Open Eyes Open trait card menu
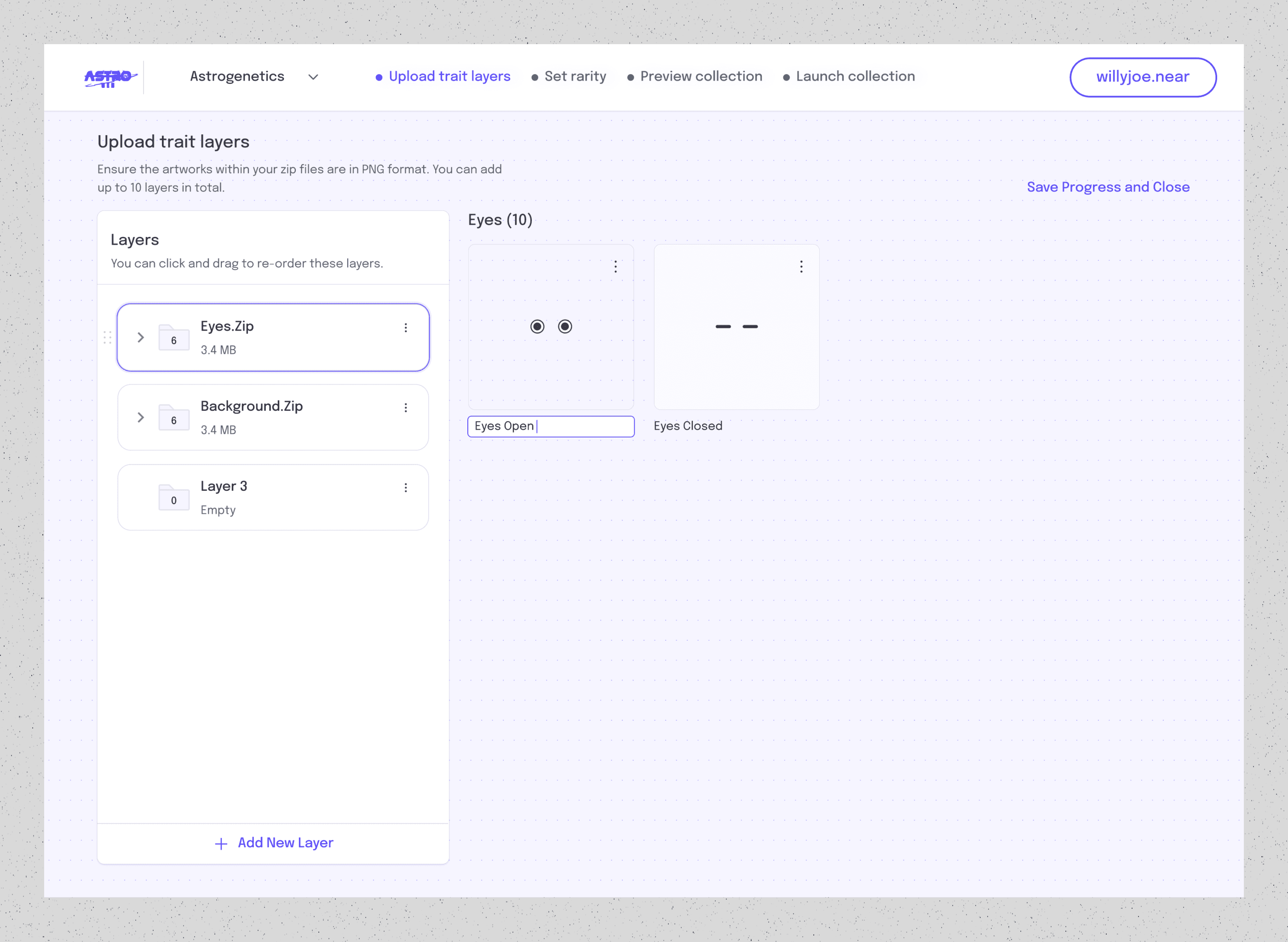The height and width of the screenshot is (942, 1288). point(615,267)
